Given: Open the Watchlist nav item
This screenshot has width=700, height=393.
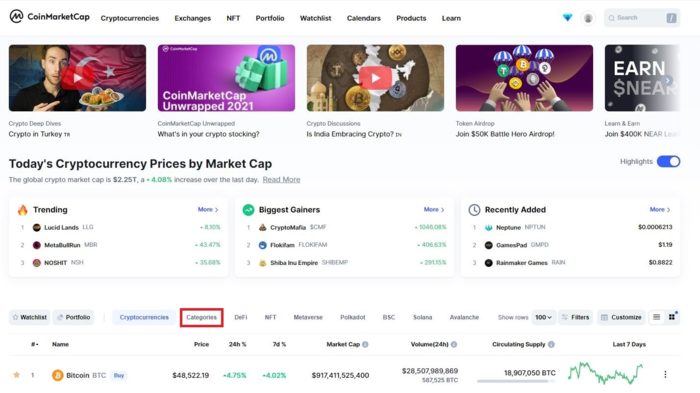Looking at the screenshot, I should [315, 18].
